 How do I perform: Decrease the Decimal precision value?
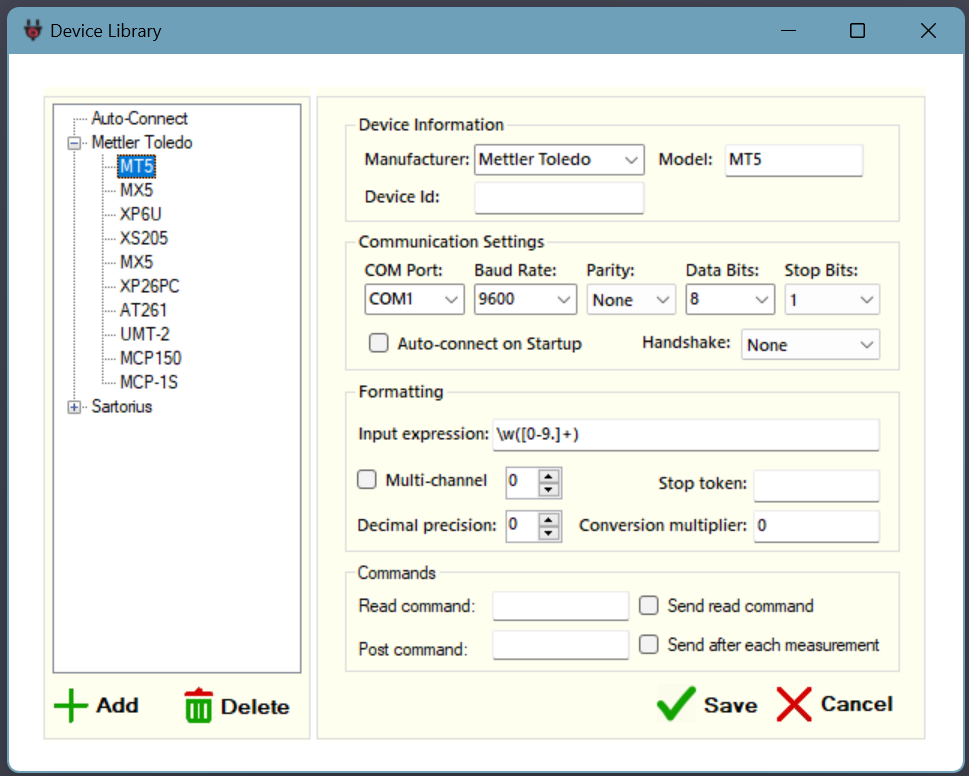point(549,533)
